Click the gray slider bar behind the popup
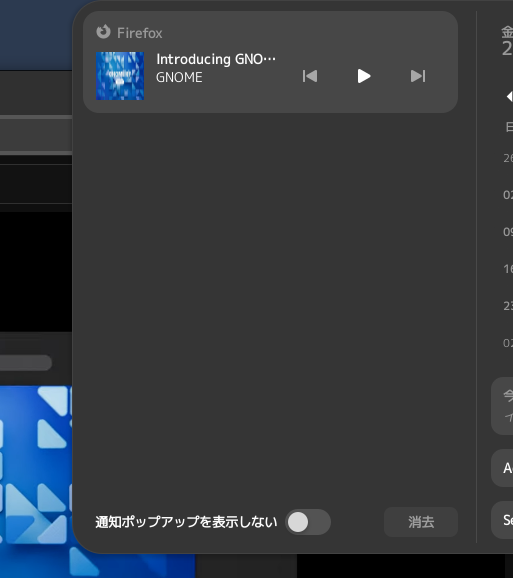513x578 pixels. [x=26, y=363]
